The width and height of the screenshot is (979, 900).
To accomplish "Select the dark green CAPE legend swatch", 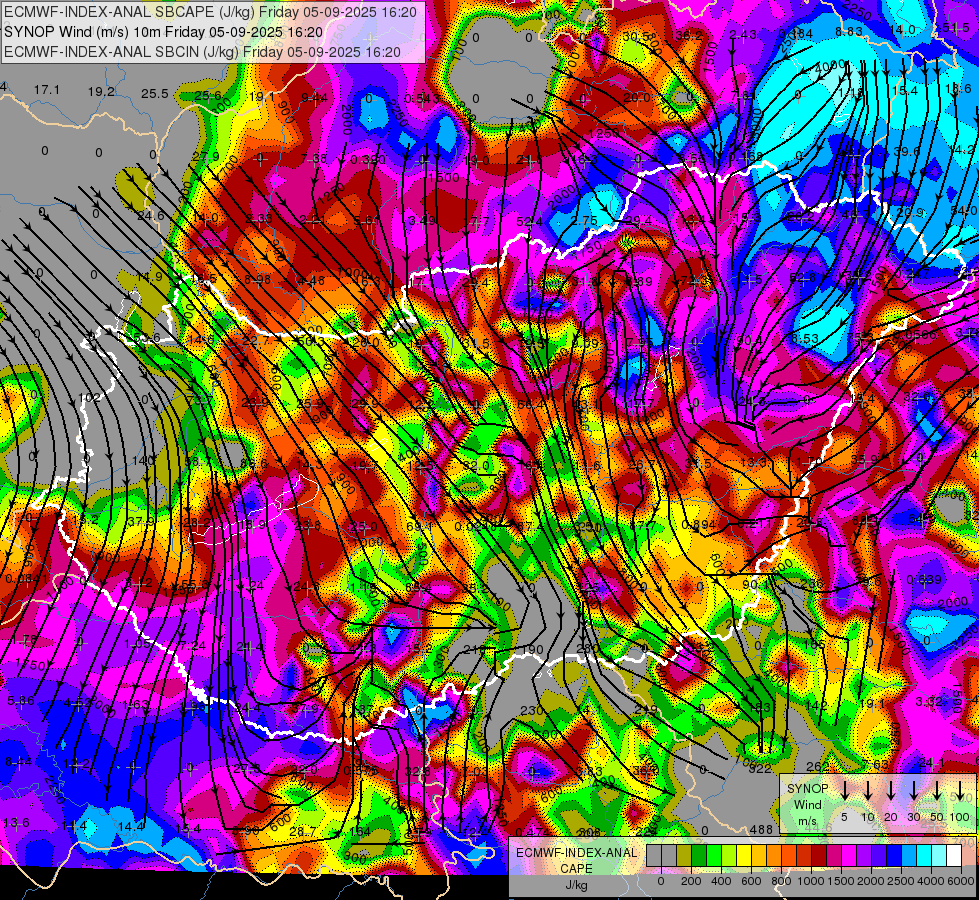I will click(x=699, y=856).
